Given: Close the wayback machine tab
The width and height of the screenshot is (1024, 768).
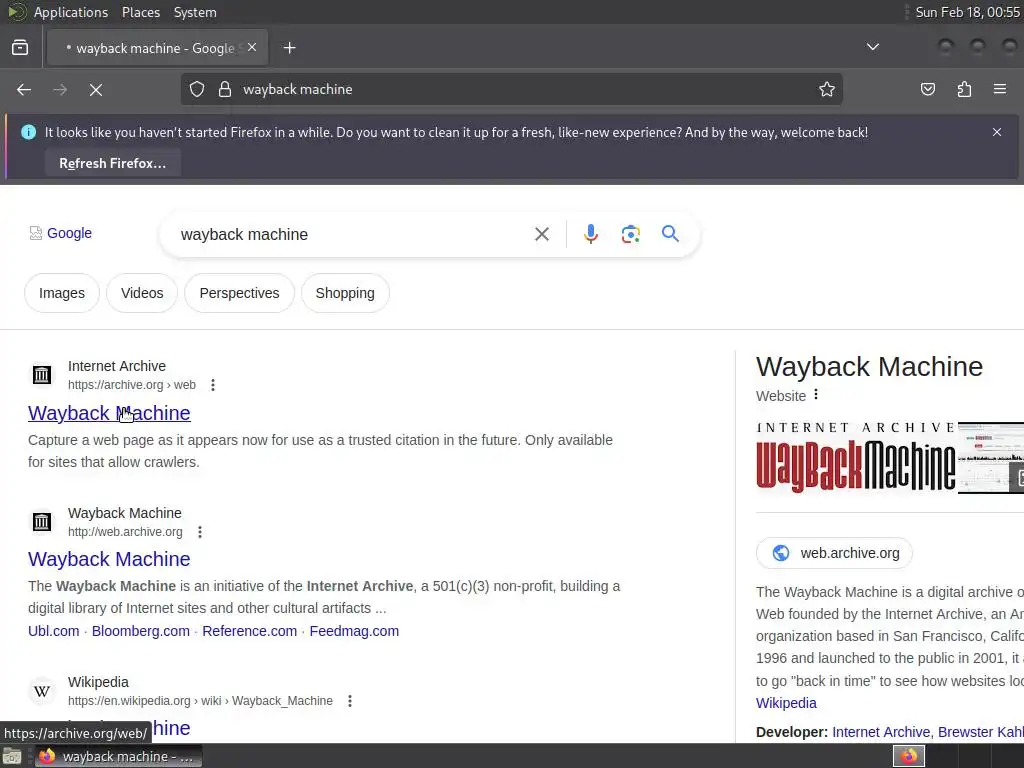Looking at the screenshot, I should click(252, 48).
